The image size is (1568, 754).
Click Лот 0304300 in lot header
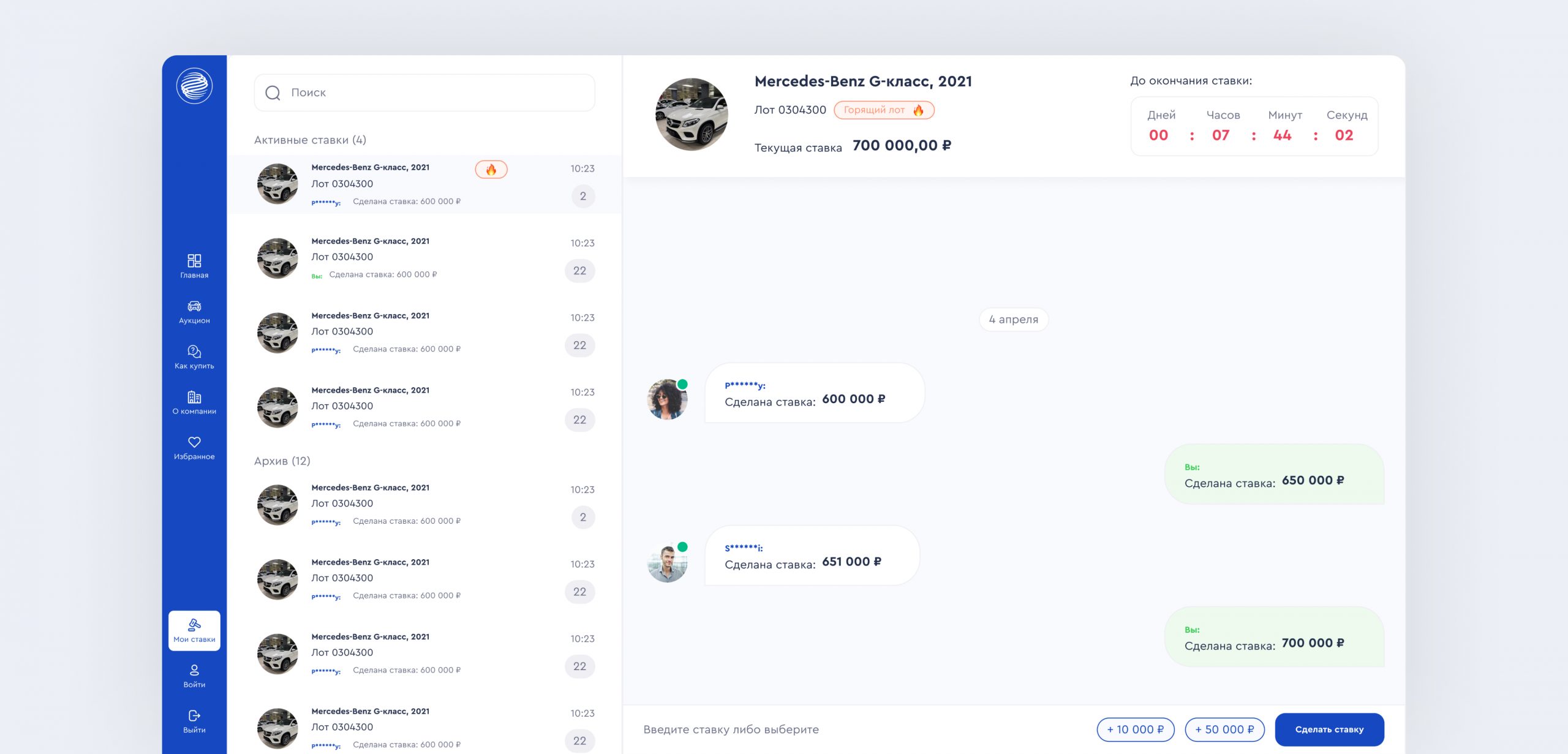790,110
